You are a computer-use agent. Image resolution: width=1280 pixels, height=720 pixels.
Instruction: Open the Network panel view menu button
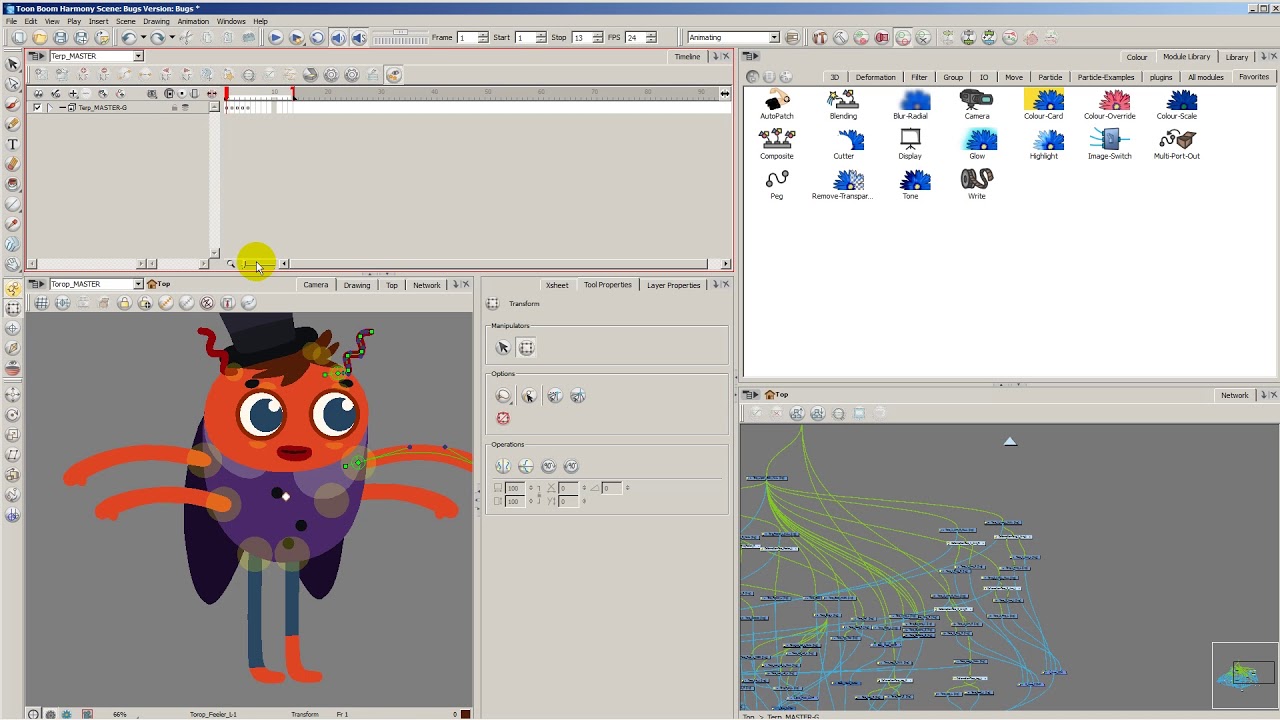749,395
